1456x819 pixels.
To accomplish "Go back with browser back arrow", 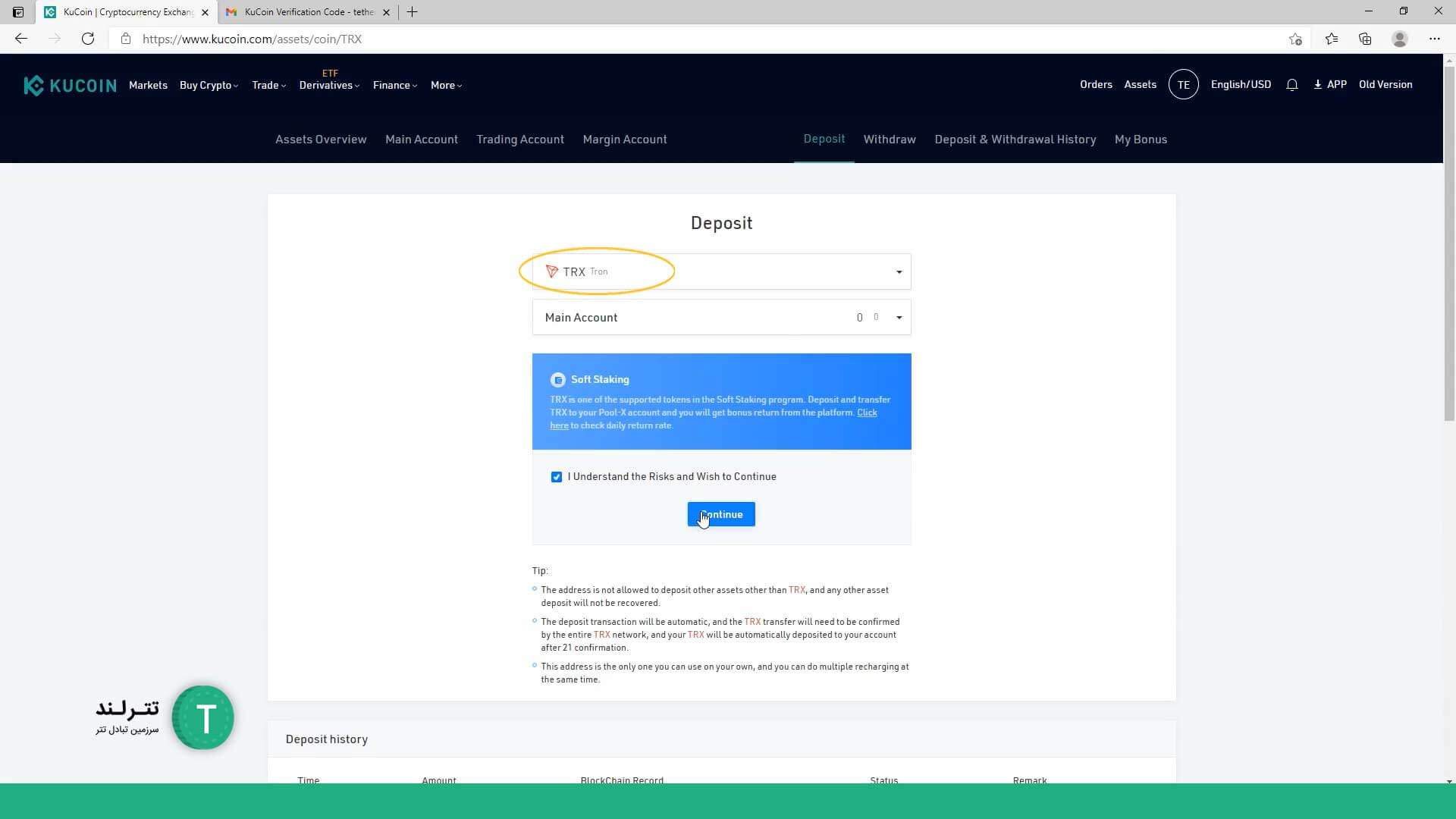I will coord(21,39).
